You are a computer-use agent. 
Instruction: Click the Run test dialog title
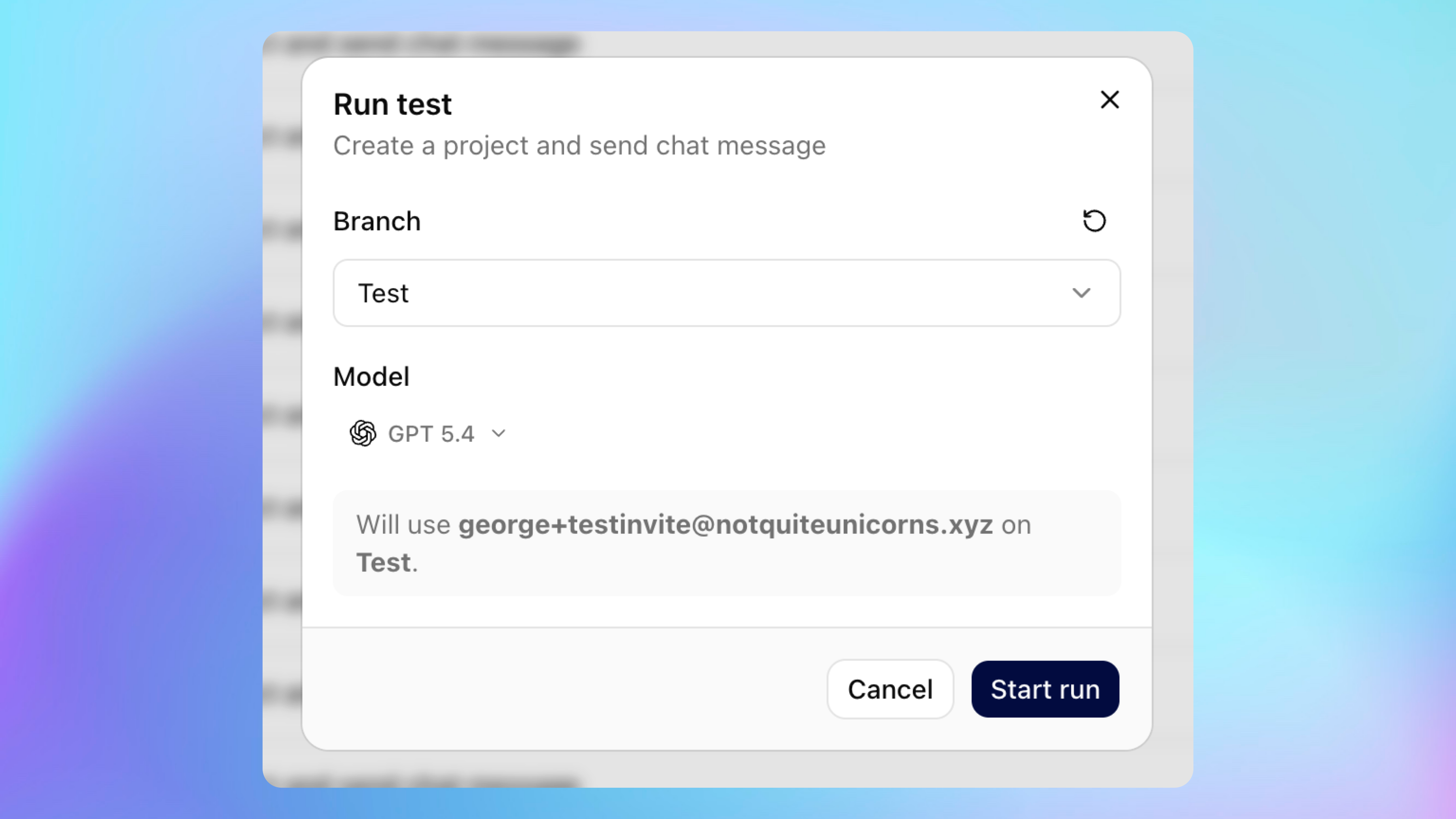pos(392,105)
